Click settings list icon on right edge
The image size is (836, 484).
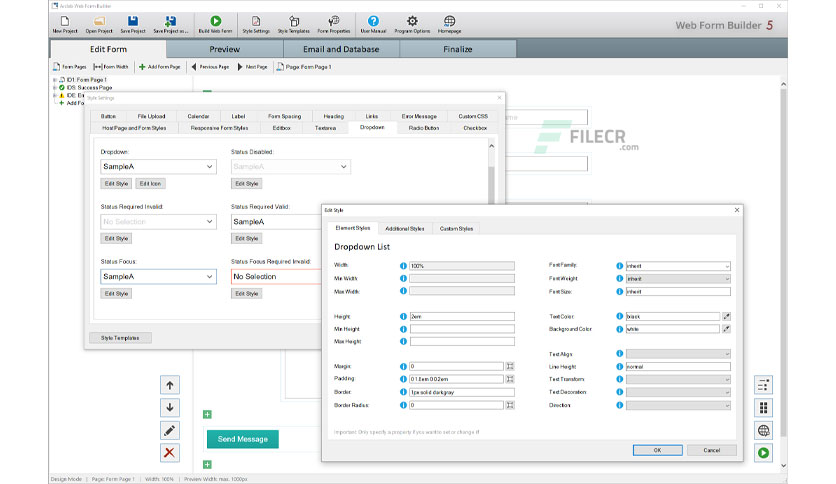[763, 385]
